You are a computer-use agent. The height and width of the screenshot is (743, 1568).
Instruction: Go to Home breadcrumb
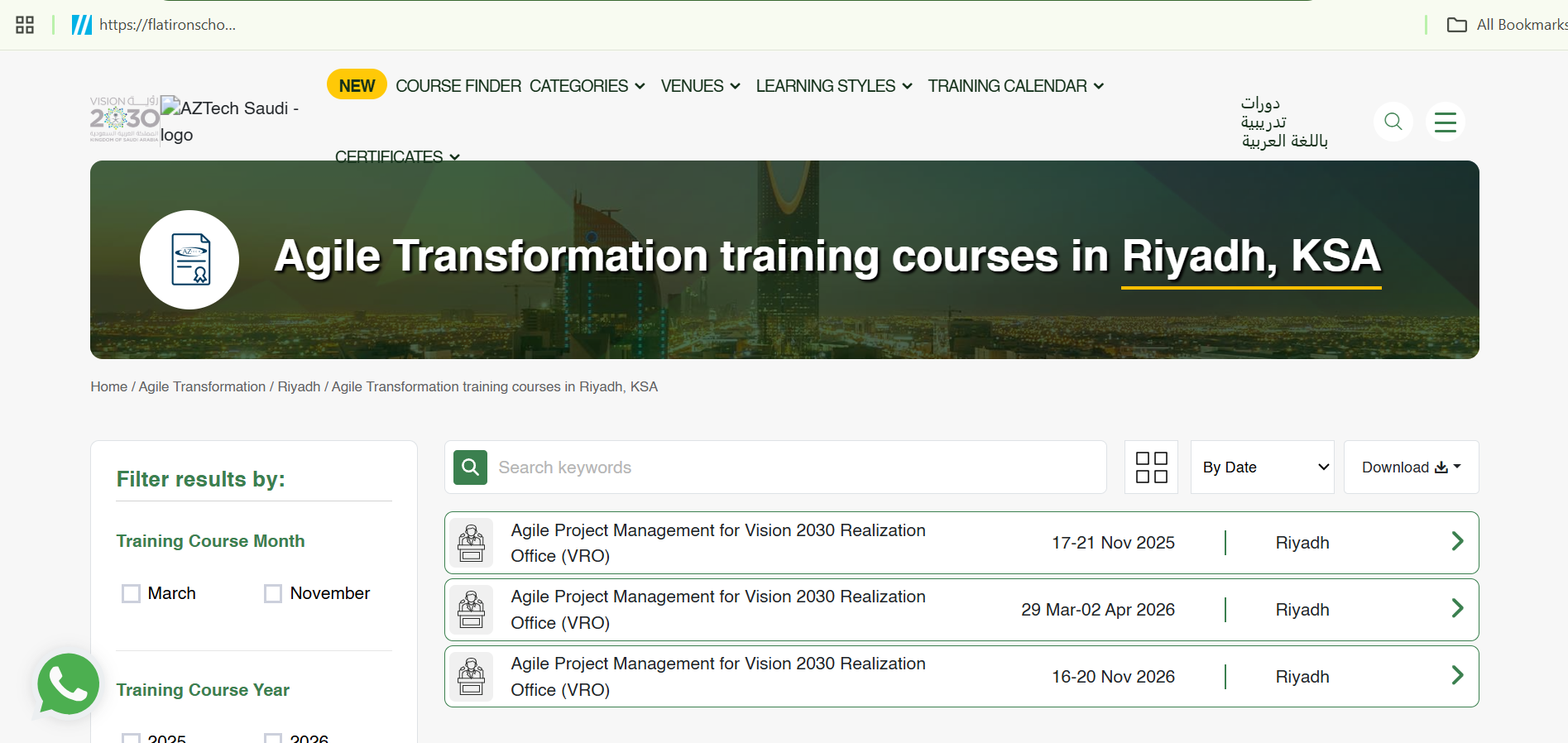[x=108, y=386]
